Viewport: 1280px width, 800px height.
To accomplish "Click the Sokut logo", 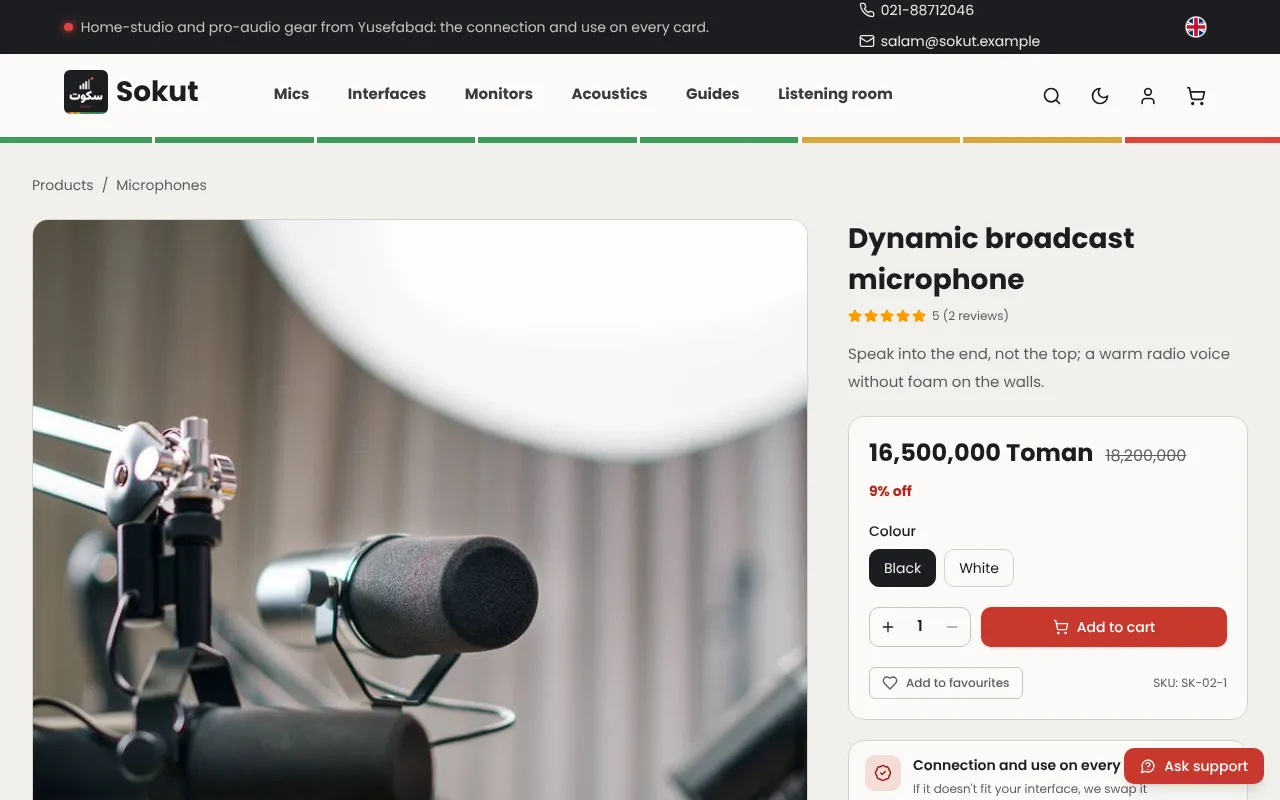I will (x=131, y=92).
